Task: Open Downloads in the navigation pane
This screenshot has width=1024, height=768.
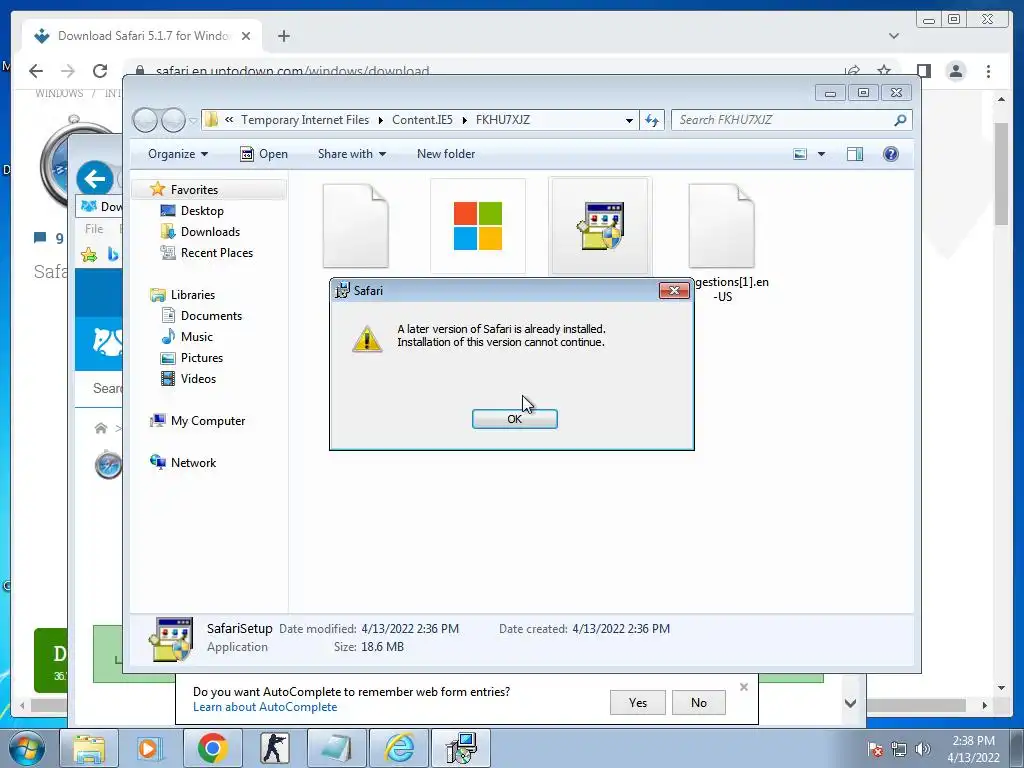Action: [210, 232]
